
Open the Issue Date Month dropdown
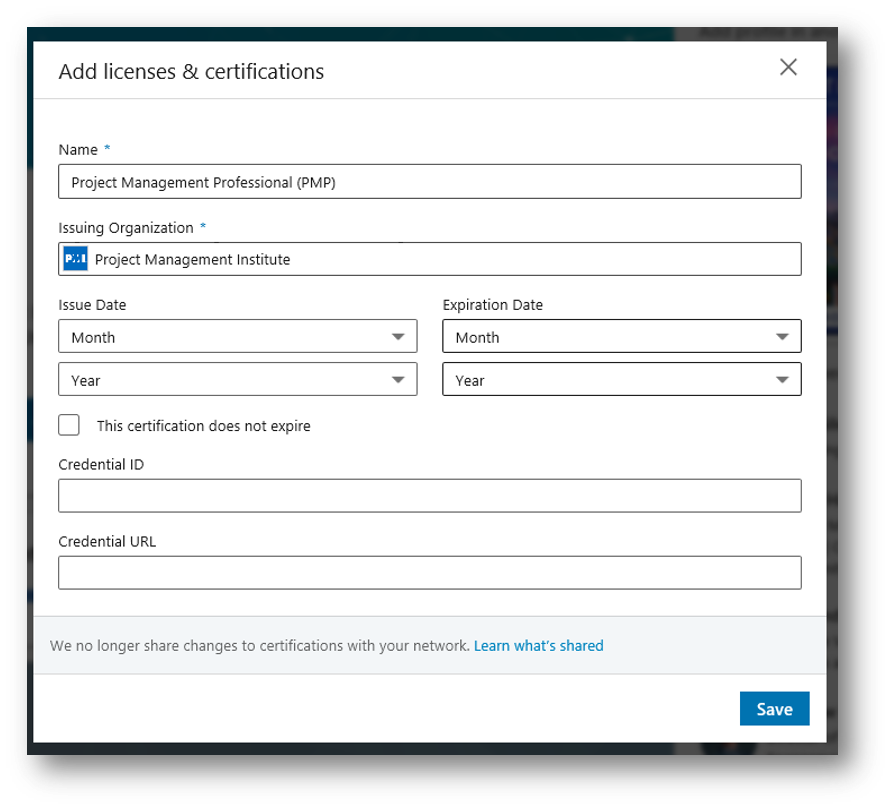[238, 336]
